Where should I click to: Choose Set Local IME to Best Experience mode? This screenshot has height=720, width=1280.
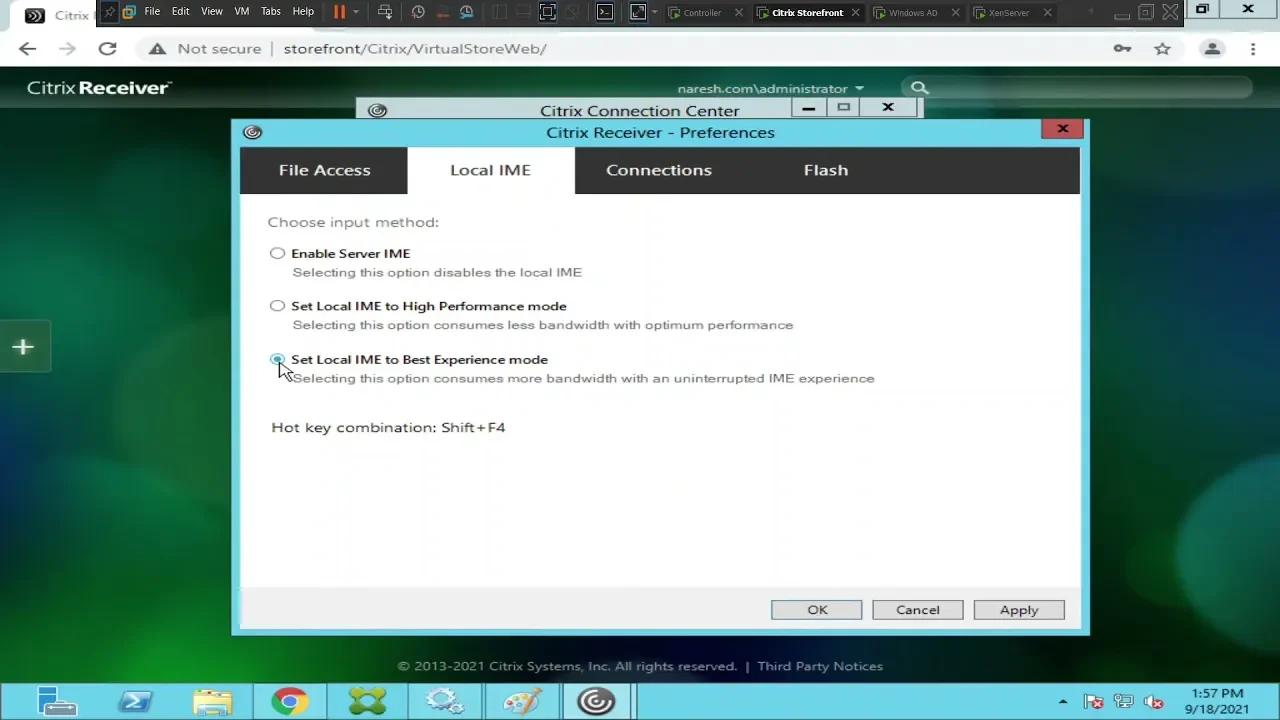277,359
